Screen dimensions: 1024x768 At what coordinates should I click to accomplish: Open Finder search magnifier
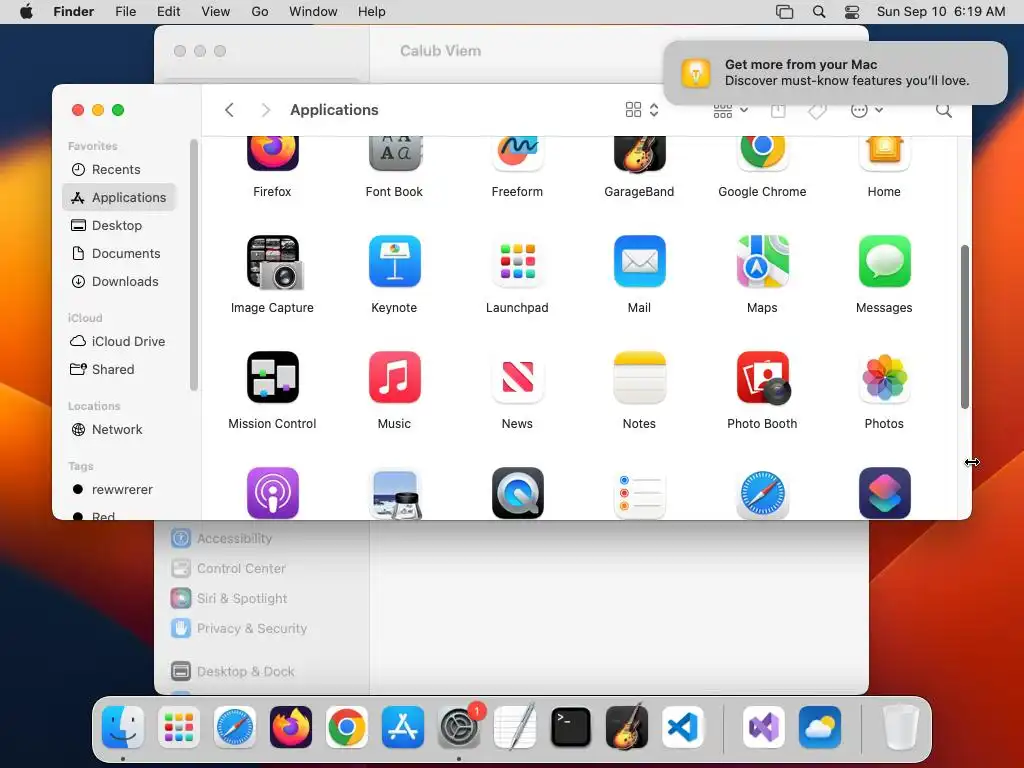pyautogui.click(x=943, y=110)
